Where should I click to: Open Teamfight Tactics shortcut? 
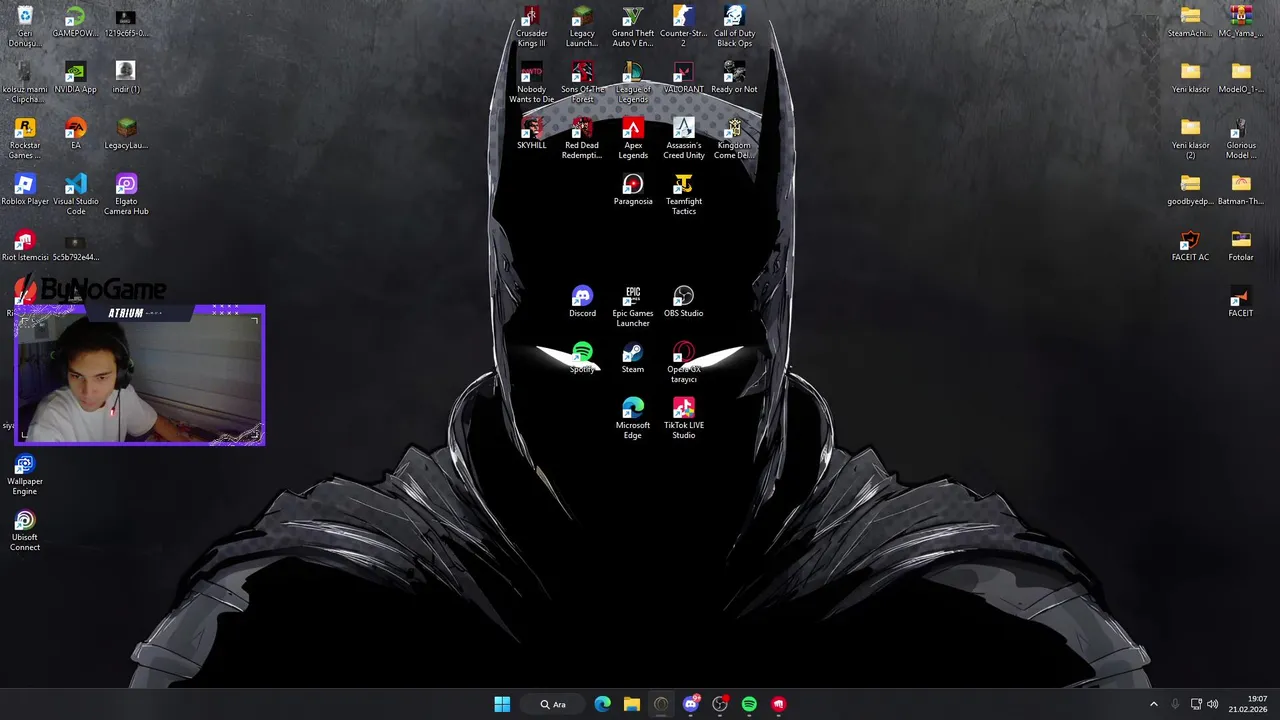click(684, 194)
